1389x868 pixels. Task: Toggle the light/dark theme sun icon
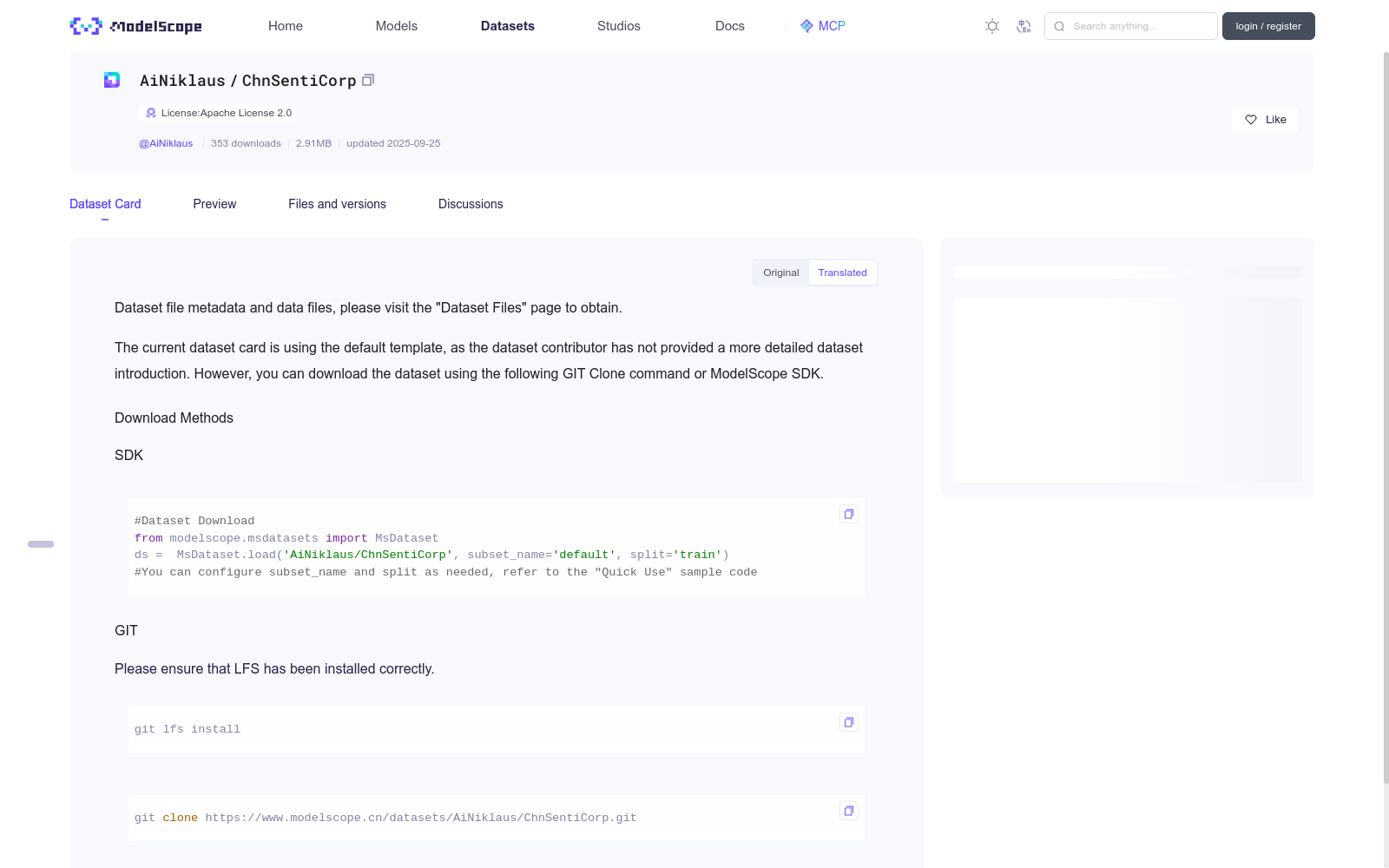[992, 26]
